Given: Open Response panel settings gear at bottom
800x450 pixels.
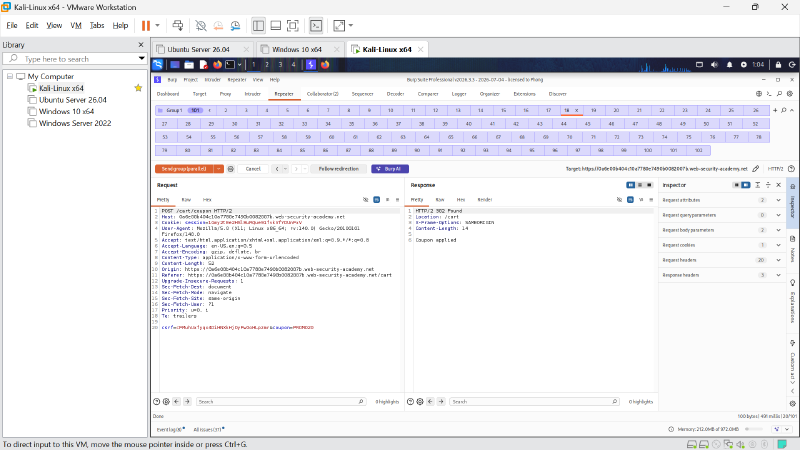Looking at the screenshot, I should pos(420,402).
